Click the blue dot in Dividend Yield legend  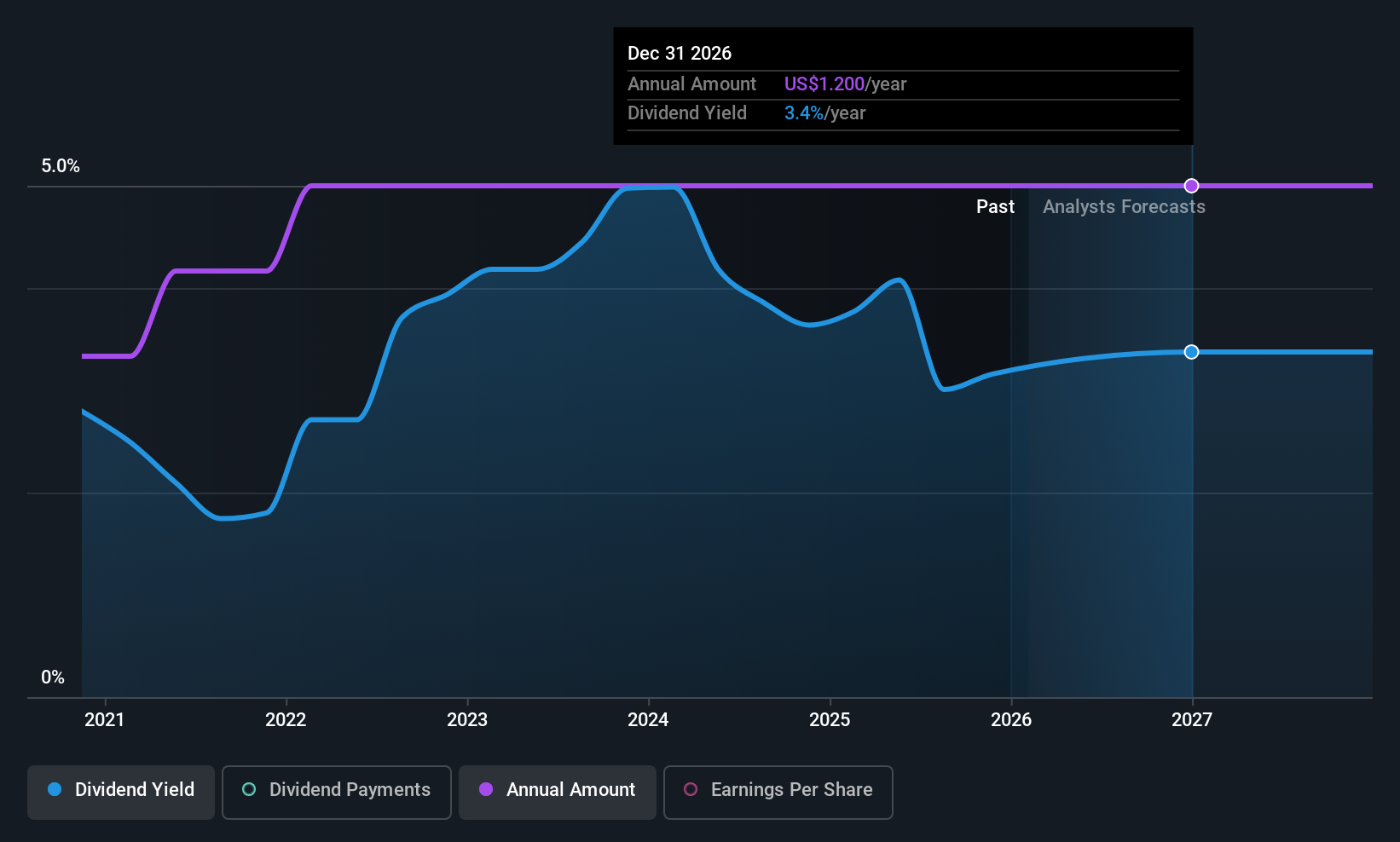pos(55,789)
